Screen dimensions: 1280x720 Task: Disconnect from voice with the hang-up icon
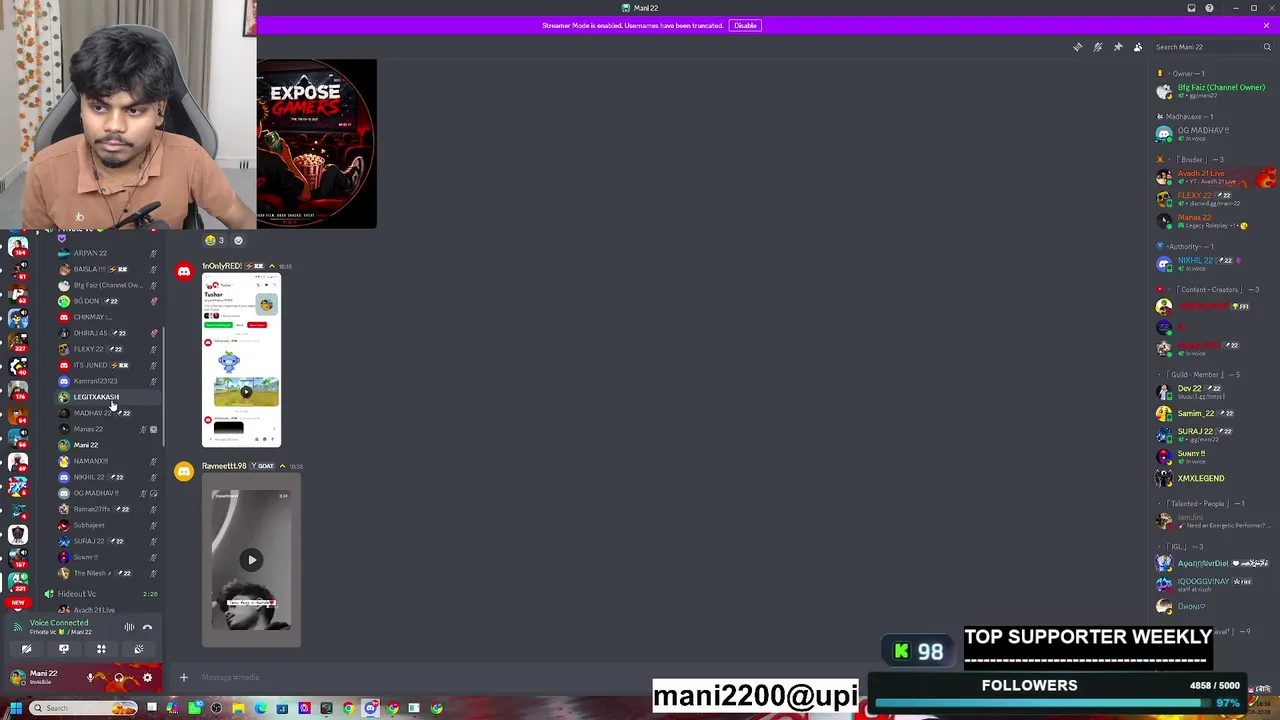coord(147,627)
